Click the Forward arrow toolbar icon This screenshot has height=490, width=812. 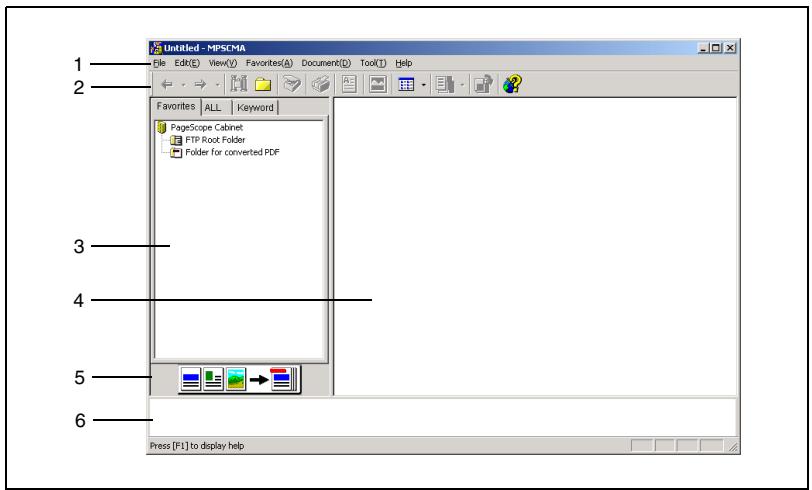(200, 84)
